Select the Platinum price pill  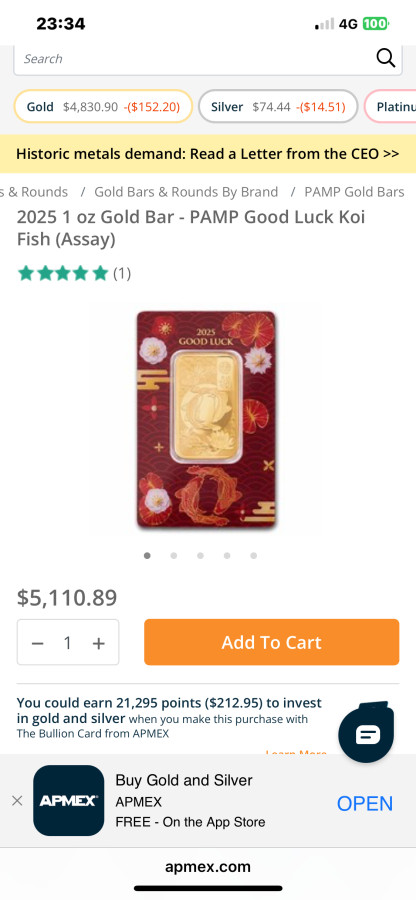tap(390, 107)
